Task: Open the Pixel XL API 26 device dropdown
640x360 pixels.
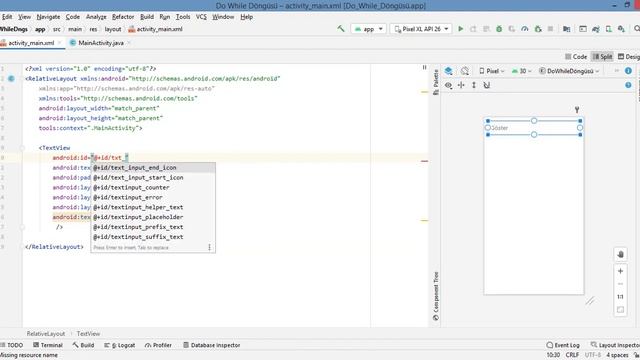Action: click(421, 29)
